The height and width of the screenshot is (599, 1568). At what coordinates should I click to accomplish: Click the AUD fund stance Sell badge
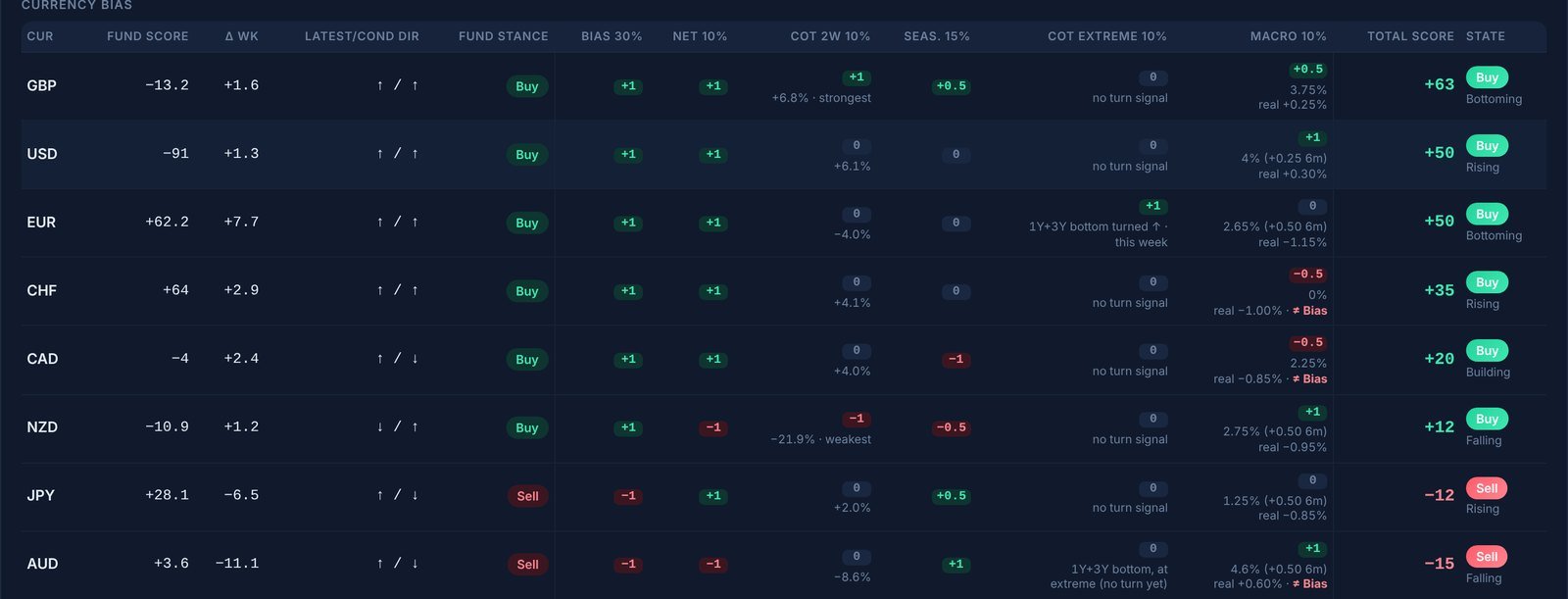[x=527, y=565]
